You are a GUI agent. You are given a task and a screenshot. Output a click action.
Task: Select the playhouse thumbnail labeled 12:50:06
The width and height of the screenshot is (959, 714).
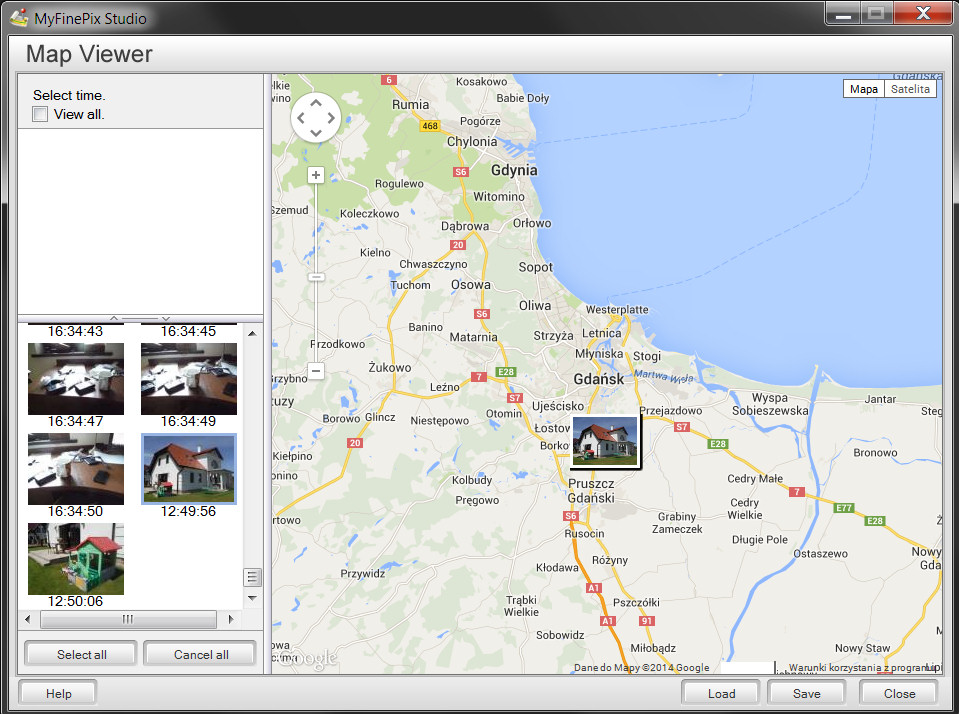coord(76,559)
